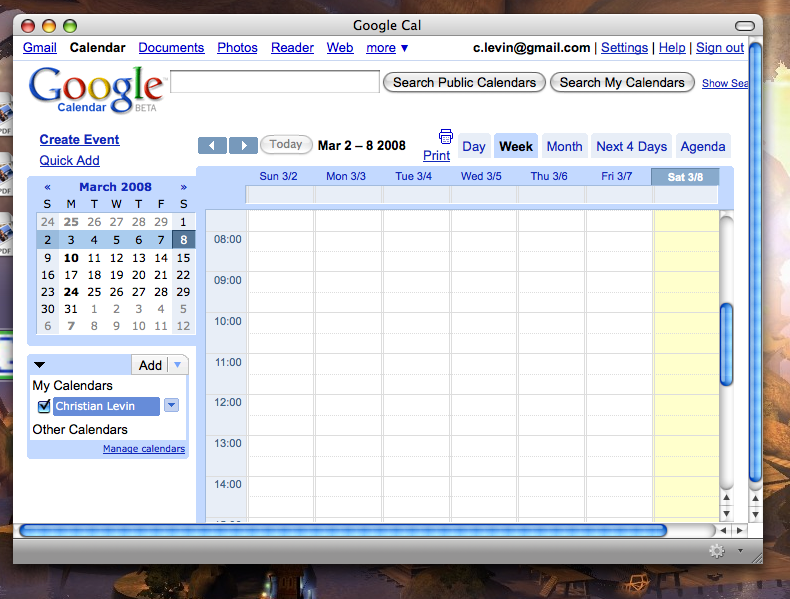This screenshot has height=599, width=790.
Task: Open the Web link in the top navigation
Action: (340, 48)
